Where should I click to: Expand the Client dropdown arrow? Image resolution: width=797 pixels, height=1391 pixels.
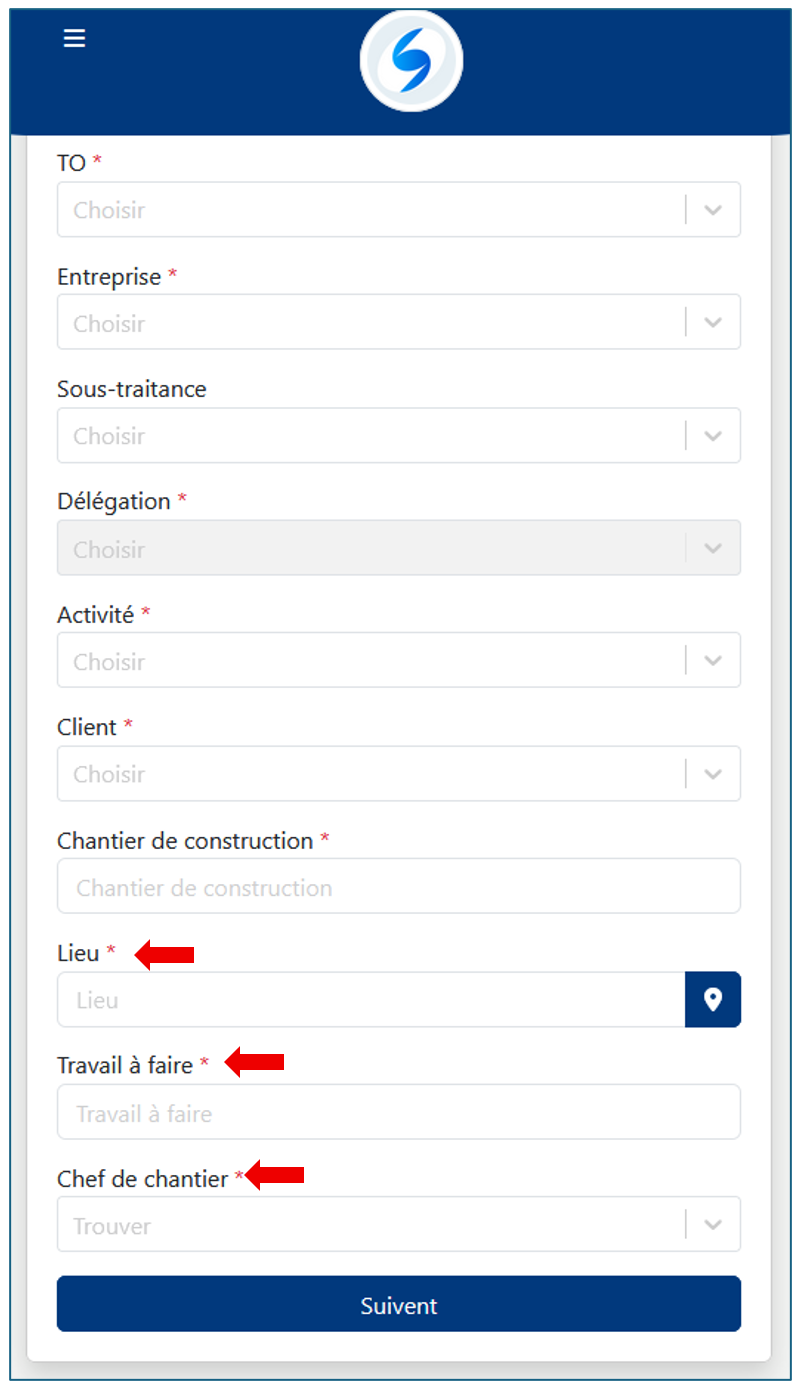(712, 774)
